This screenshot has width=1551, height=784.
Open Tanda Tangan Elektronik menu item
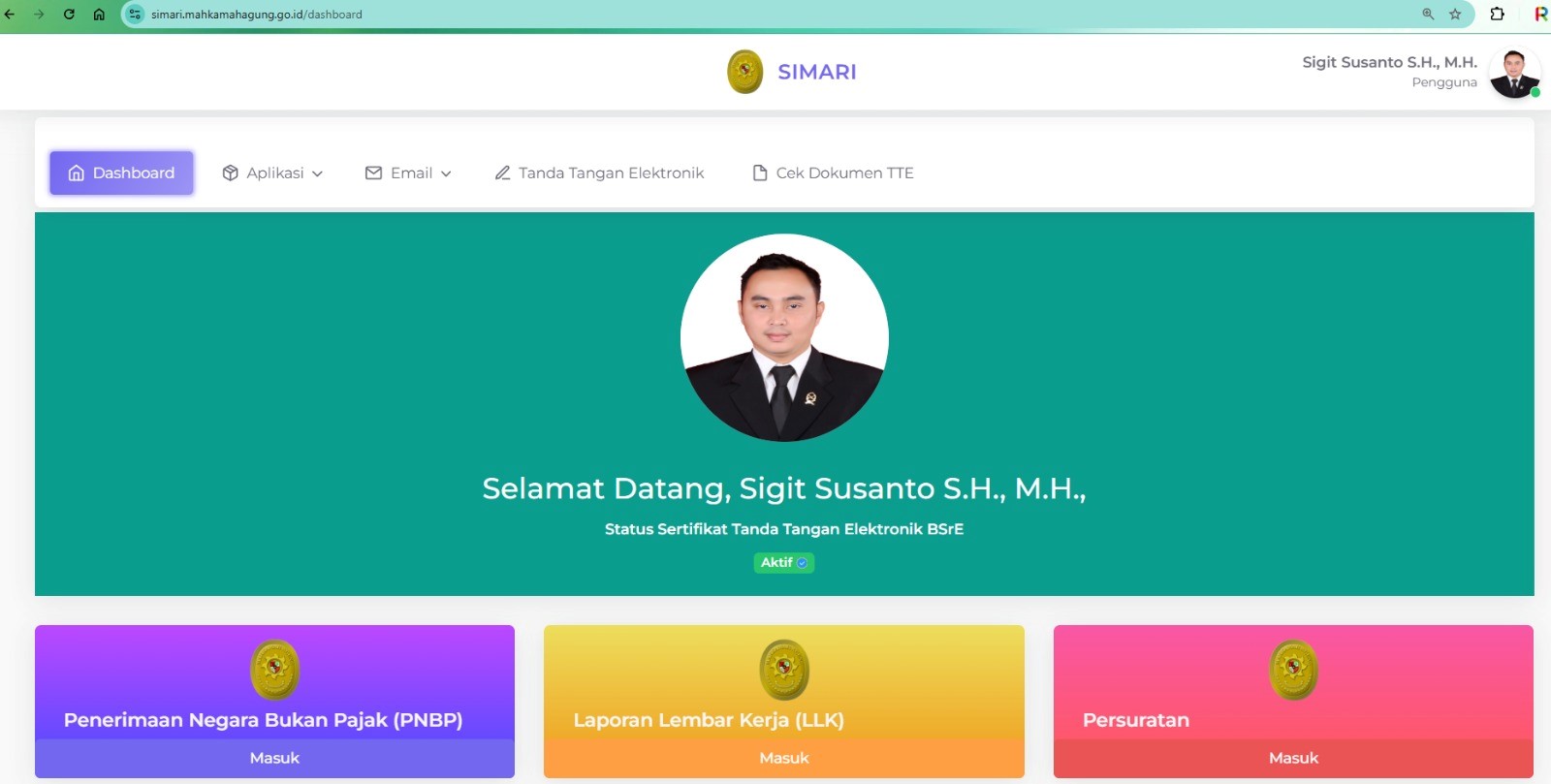[x=599, y=172]
